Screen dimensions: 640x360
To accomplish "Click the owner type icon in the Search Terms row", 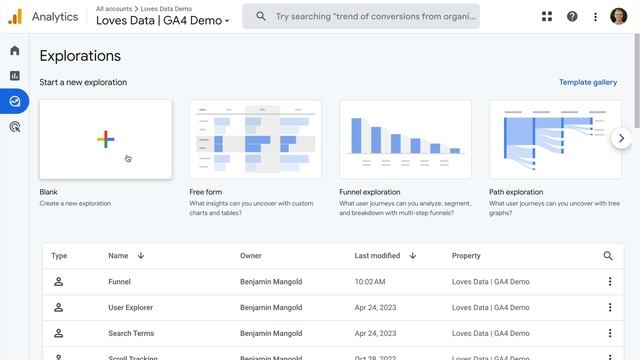I will [58, 333].
